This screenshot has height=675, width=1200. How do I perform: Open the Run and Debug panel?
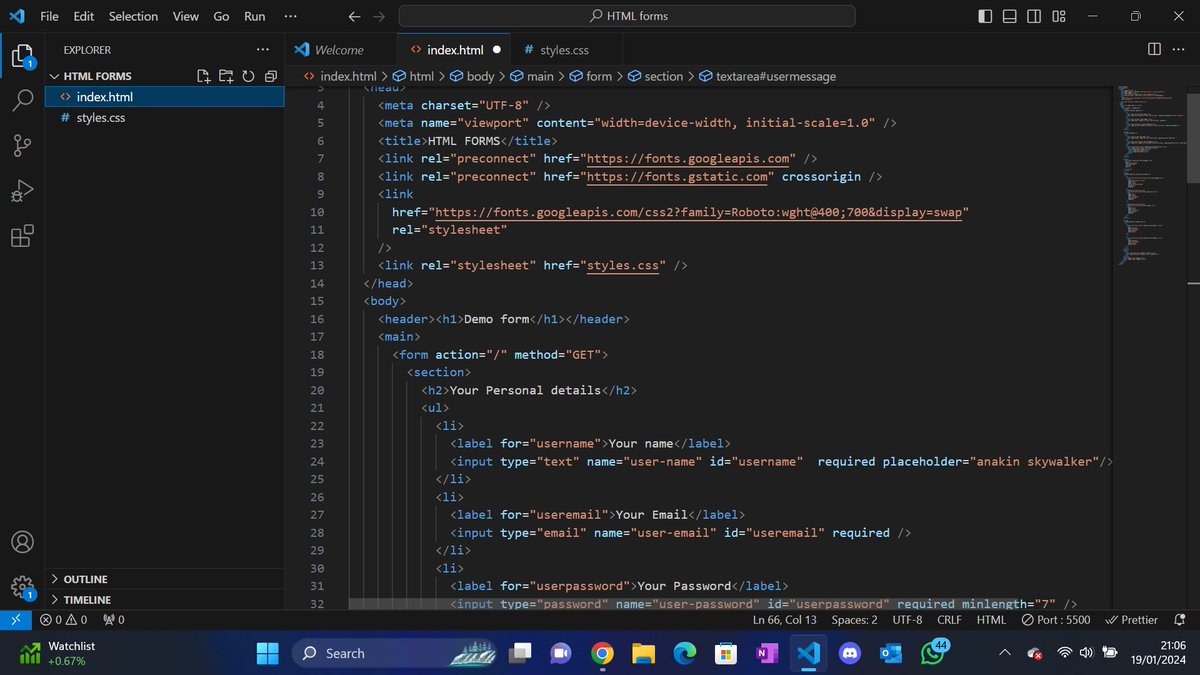(22, 190)
